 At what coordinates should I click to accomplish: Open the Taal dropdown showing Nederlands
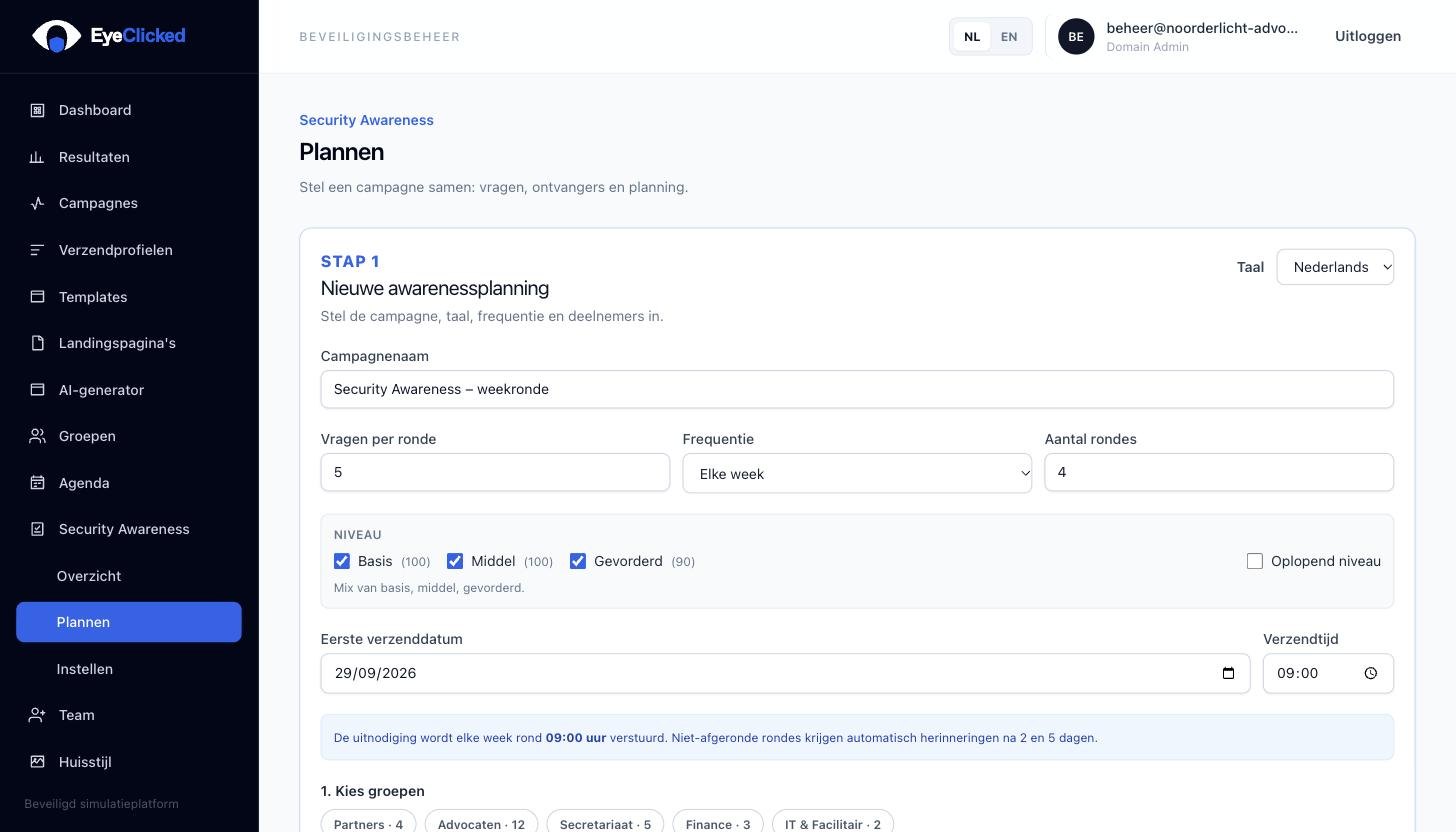pyautogui.click(x=1335, y=267)
